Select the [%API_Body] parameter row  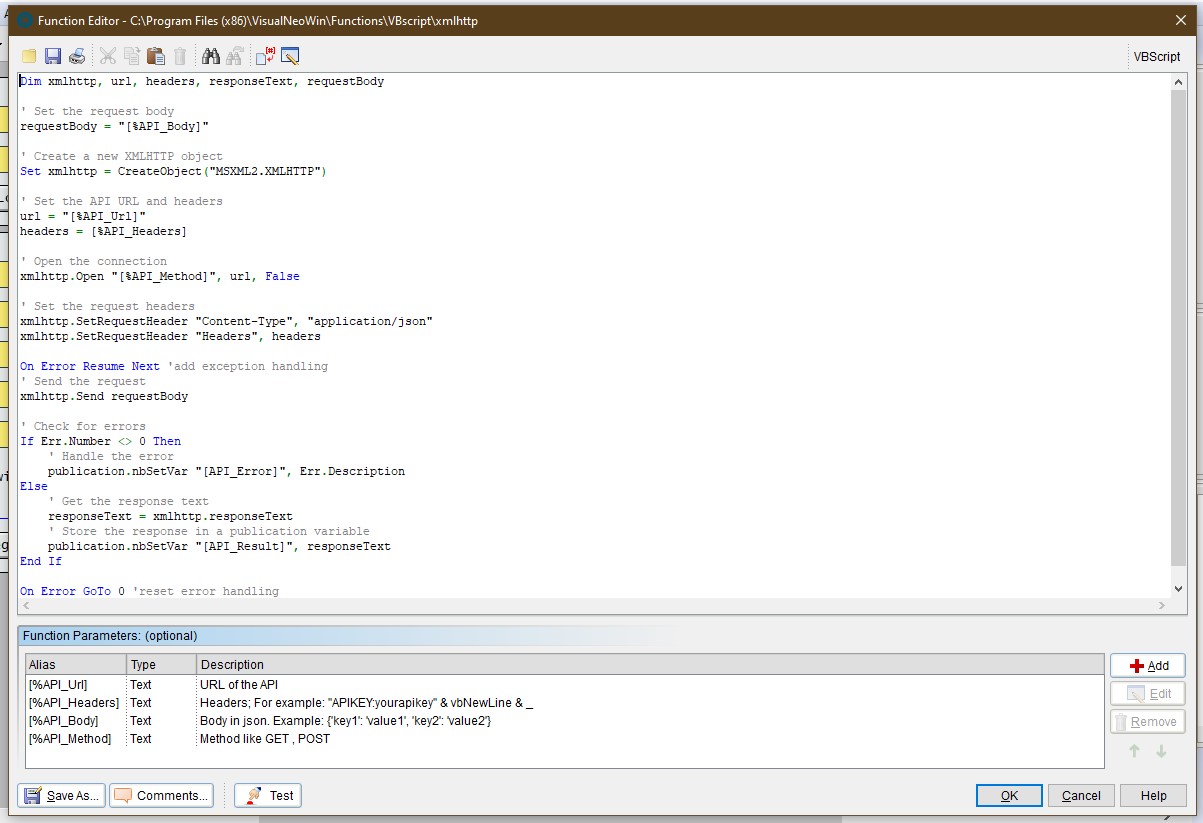(565, 720)
